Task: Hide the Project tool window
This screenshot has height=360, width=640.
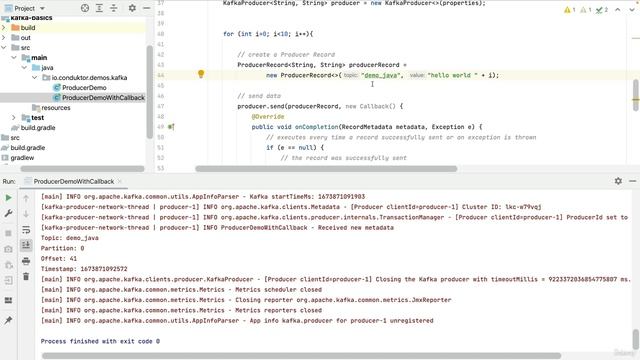Action: pyautogui.click(x=147, y=8)
